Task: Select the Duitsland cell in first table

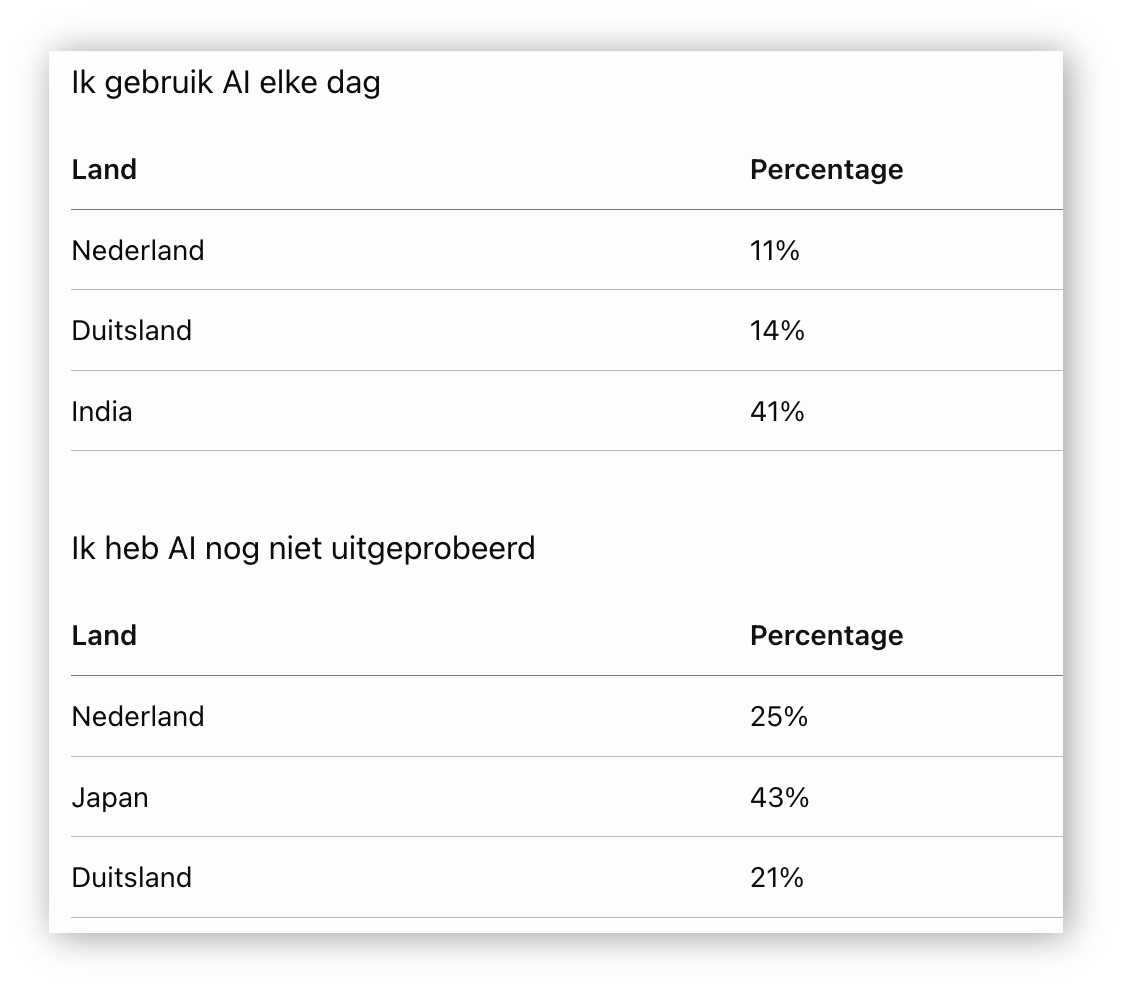Action: click(132, 330)
